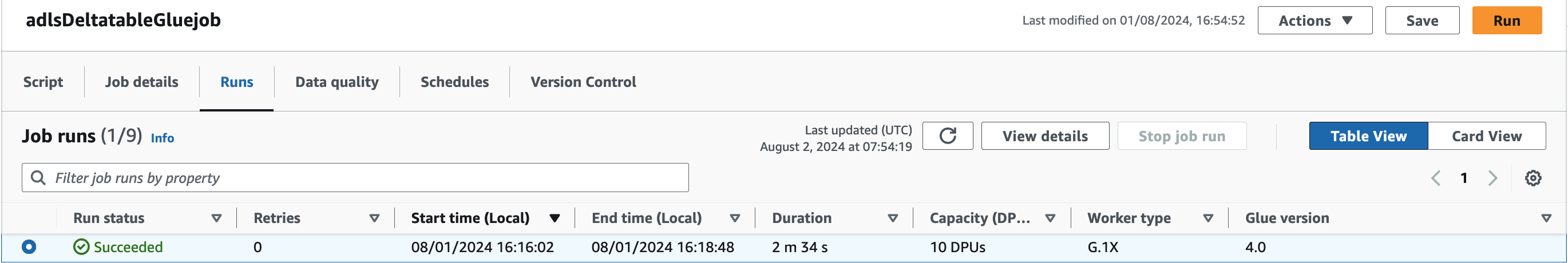Refresh the job runs list

pos(947,136)
